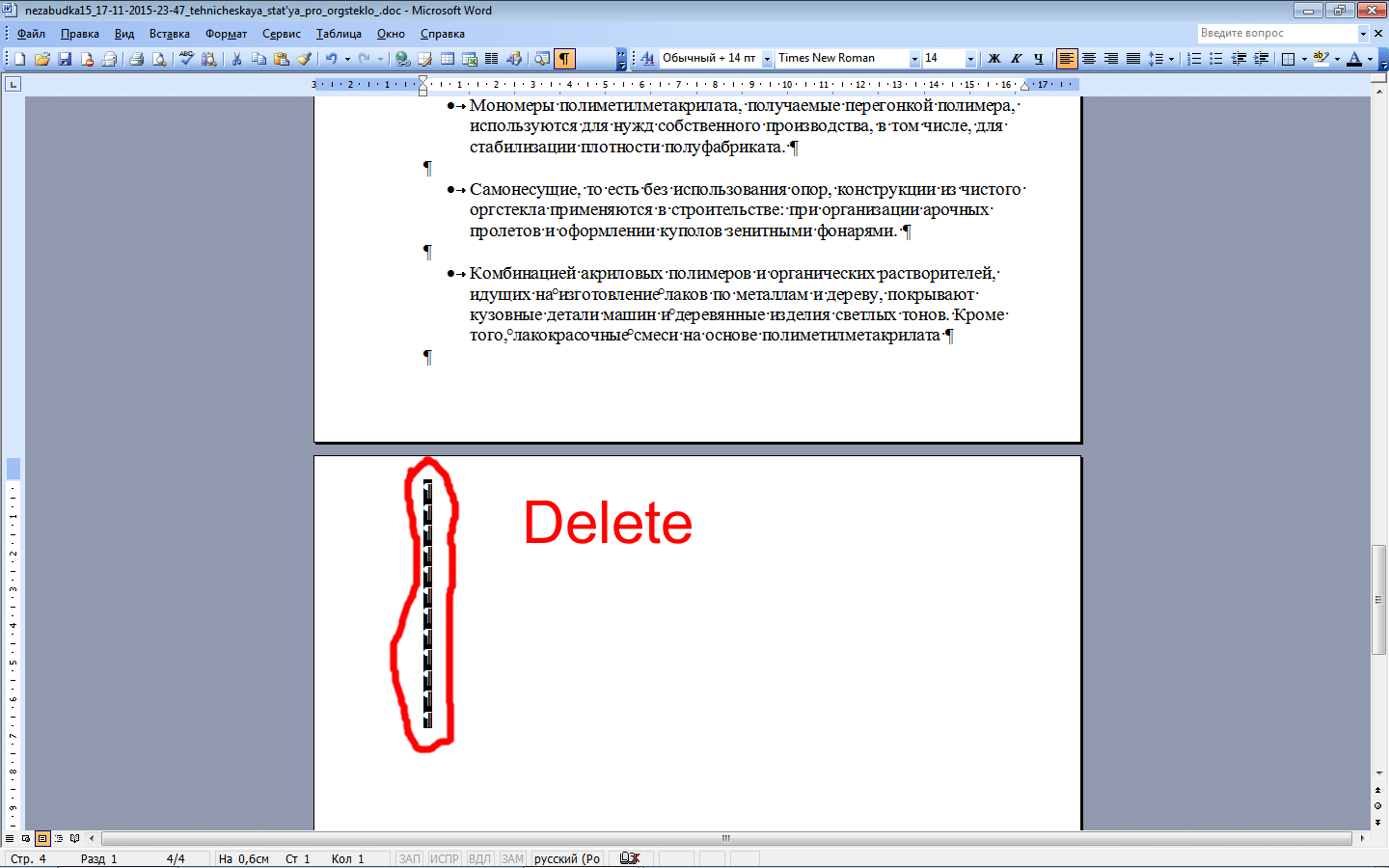Expand the font size 14 dropdown
Viewport: 1389px width, 868px height.
pyautogui.click(x=970, y=59)
